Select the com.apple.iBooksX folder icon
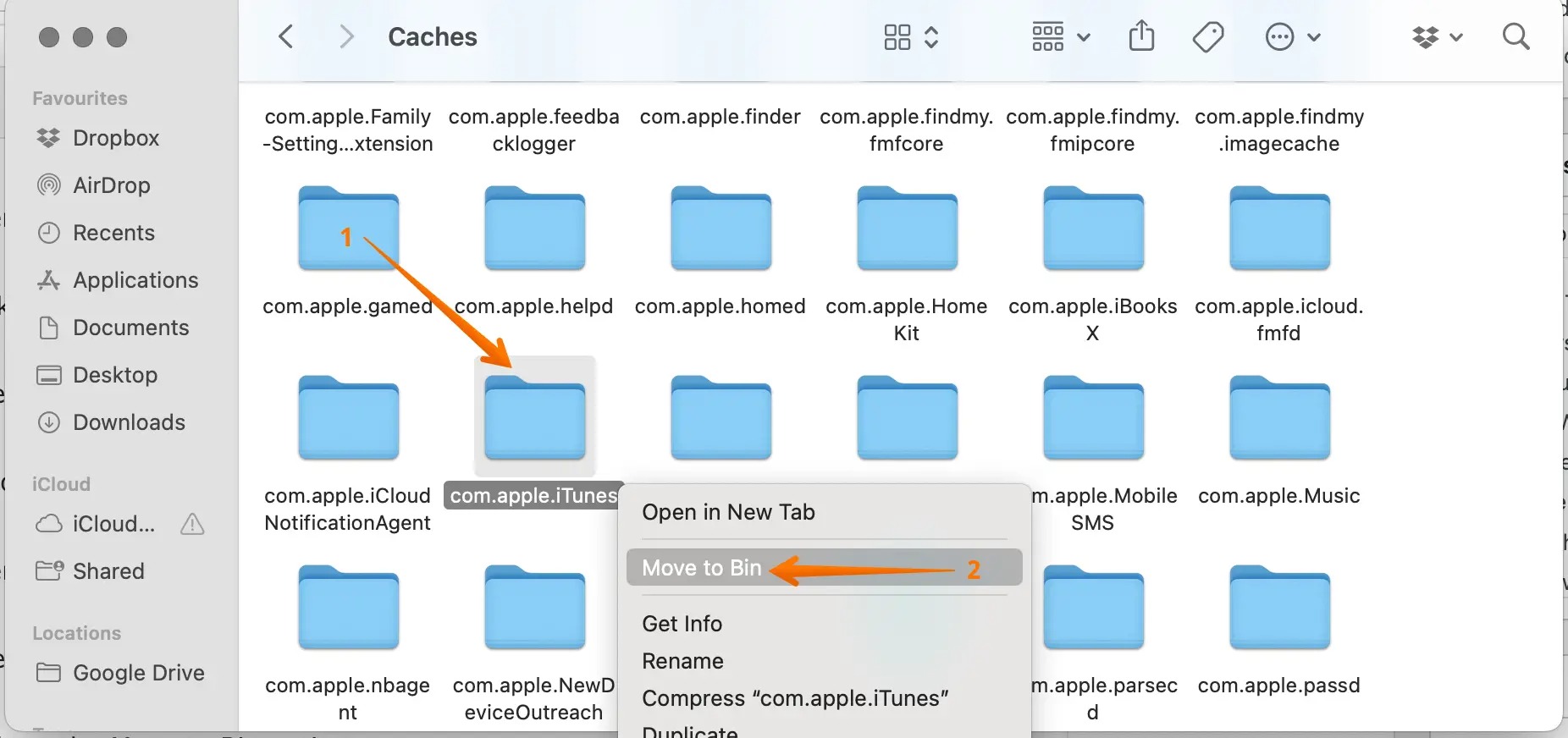 pyautogui.click(x=1093, y=229)
